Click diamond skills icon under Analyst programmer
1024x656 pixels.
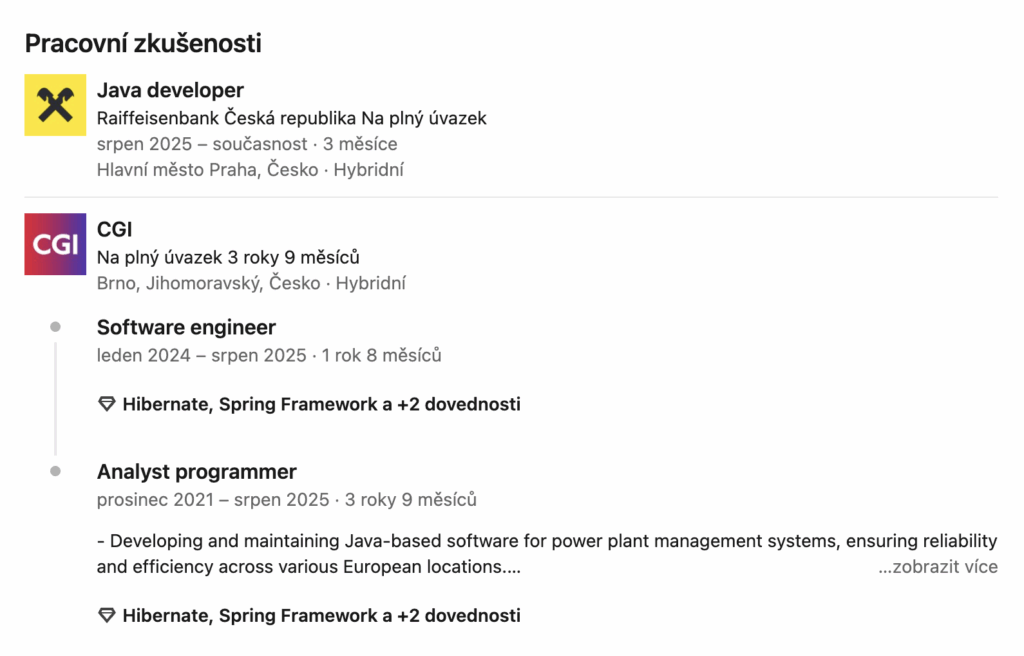coord(107,615)
